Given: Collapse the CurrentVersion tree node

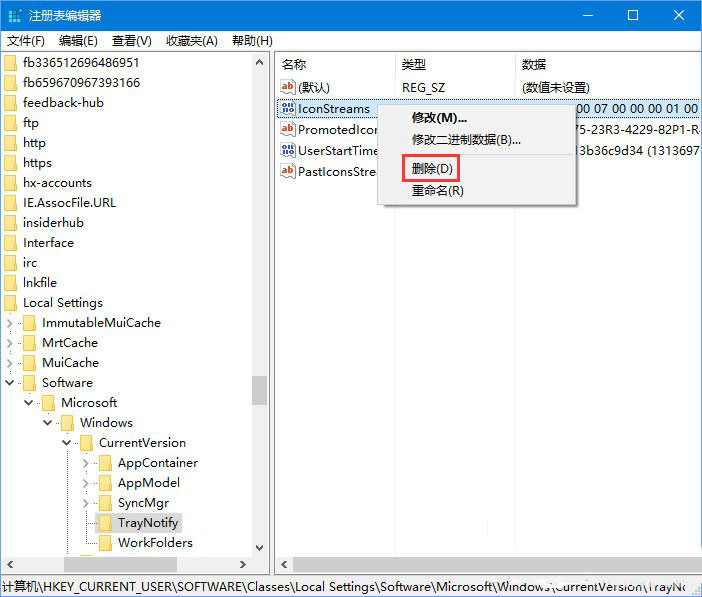Looking at the screenshot, I should tap(67, 442).
